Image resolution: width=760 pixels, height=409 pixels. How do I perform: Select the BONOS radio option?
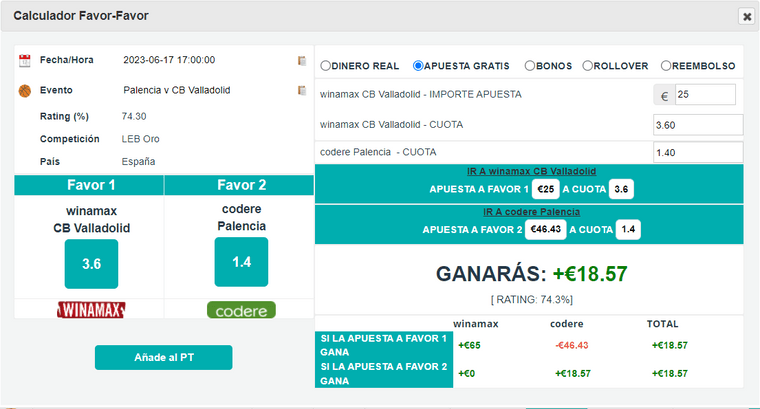[530, 66]
